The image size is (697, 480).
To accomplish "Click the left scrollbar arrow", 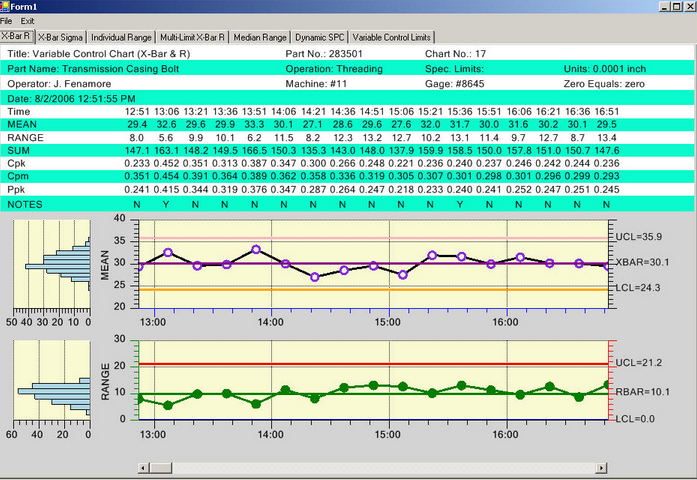I will coord(143,468).
